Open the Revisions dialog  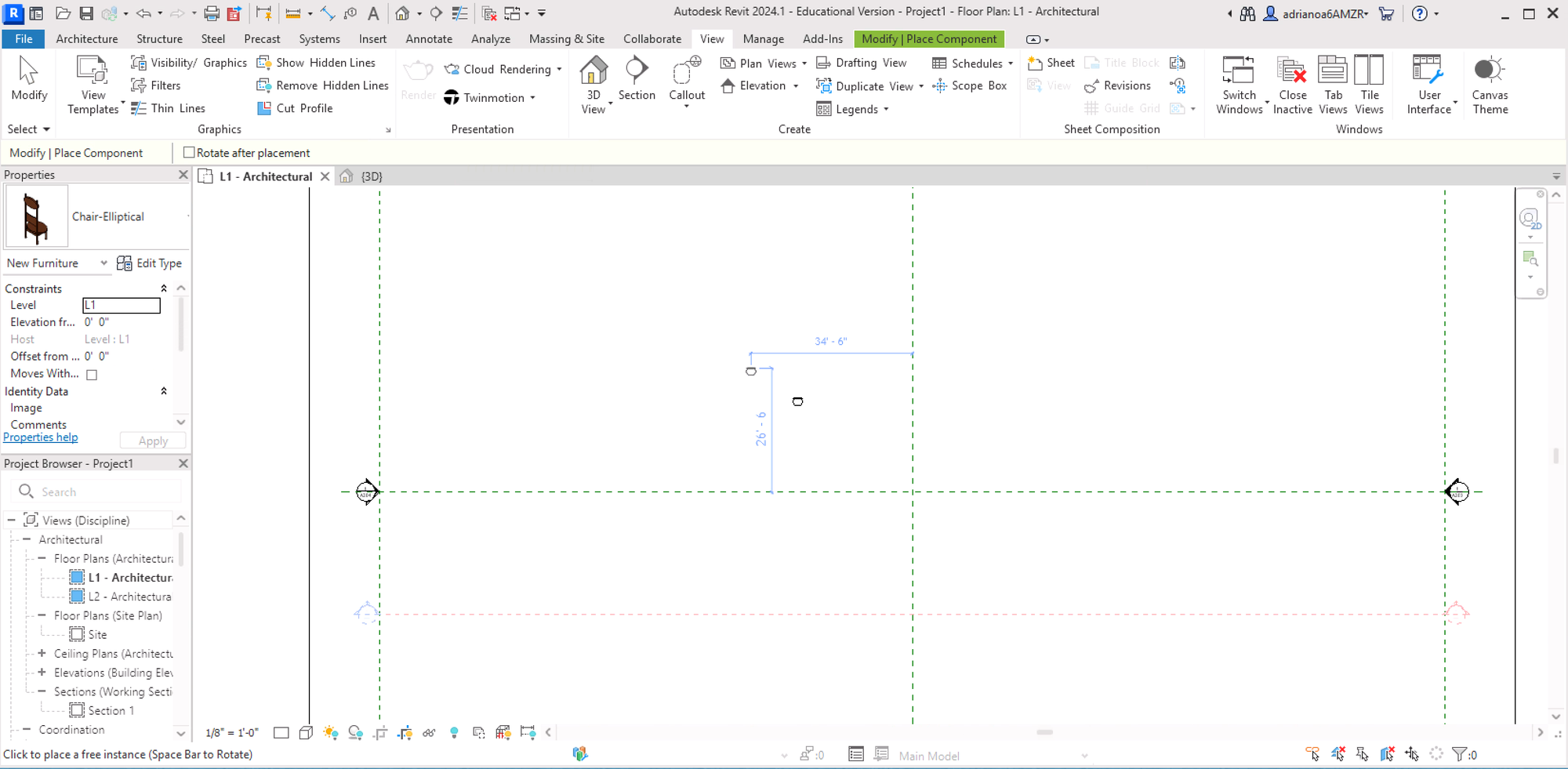1117,85
